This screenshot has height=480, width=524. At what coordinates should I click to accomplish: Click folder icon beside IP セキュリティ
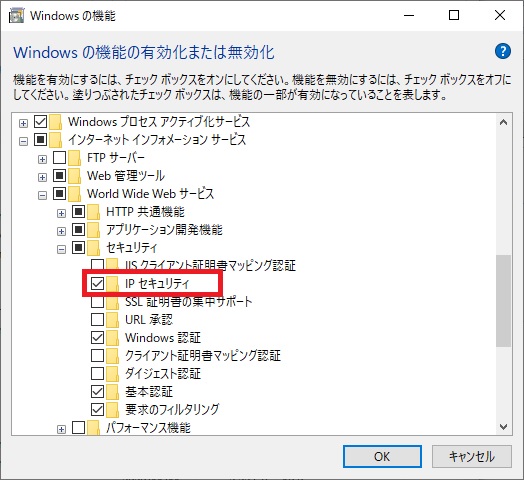[113, 284]
